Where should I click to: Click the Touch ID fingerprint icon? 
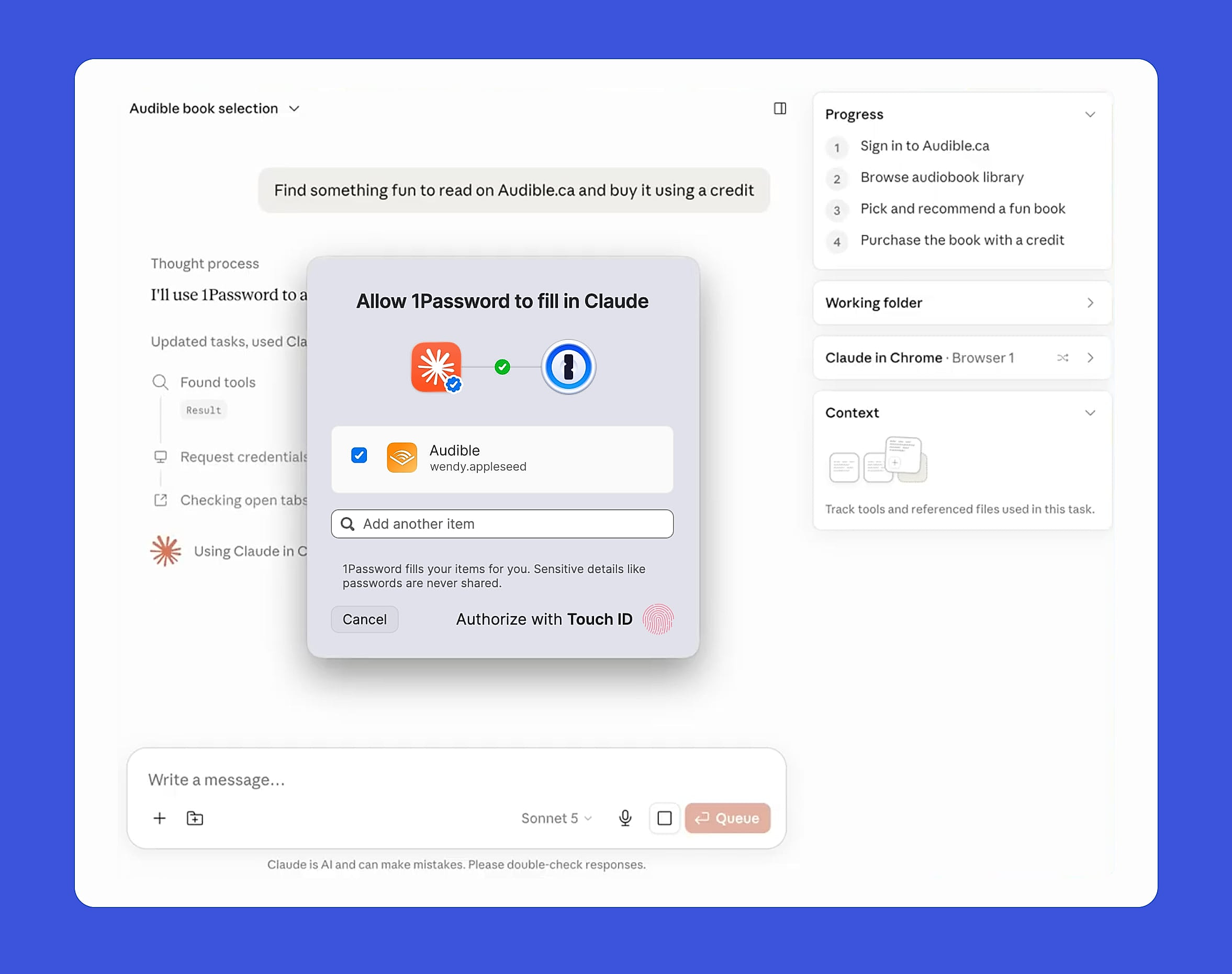(658, 619)
